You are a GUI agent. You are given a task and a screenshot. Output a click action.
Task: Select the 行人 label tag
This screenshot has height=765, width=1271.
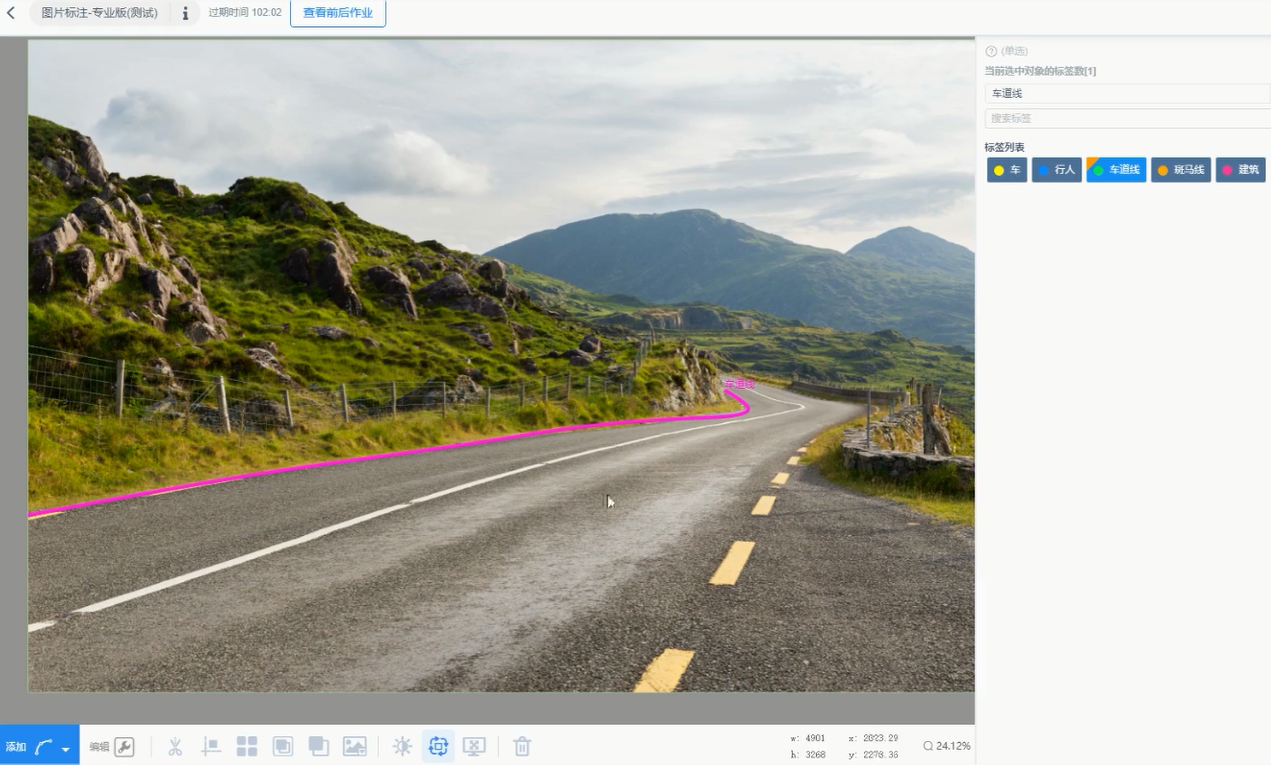point(1056,170)
